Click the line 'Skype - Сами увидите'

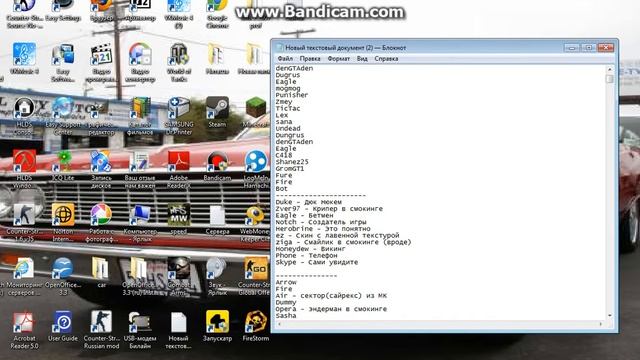tap(317, 262)
